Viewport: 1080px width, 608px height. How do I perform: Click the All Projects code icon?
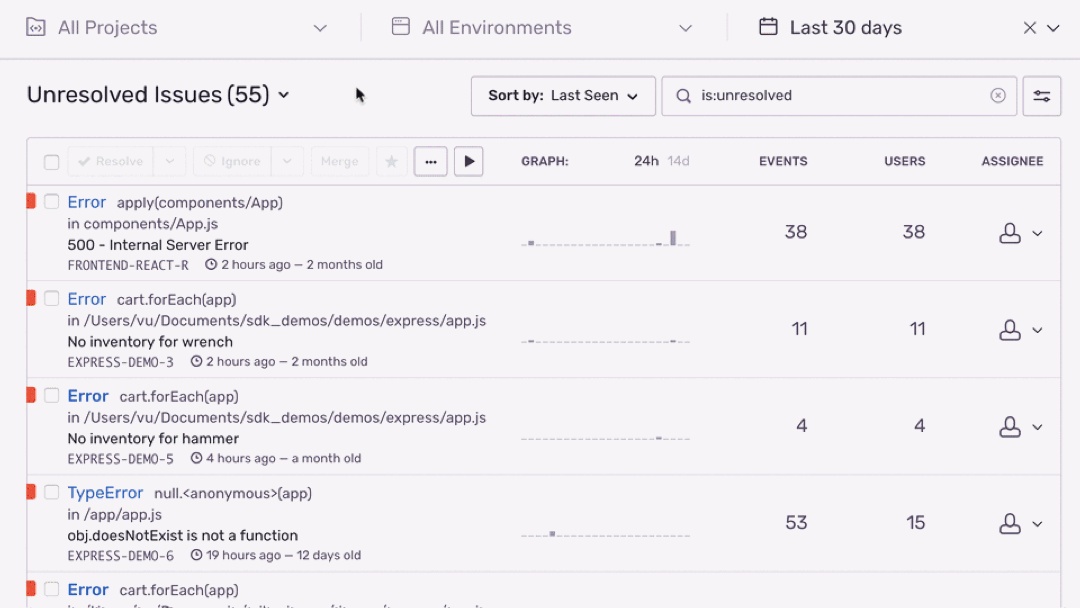pos(36,28)
